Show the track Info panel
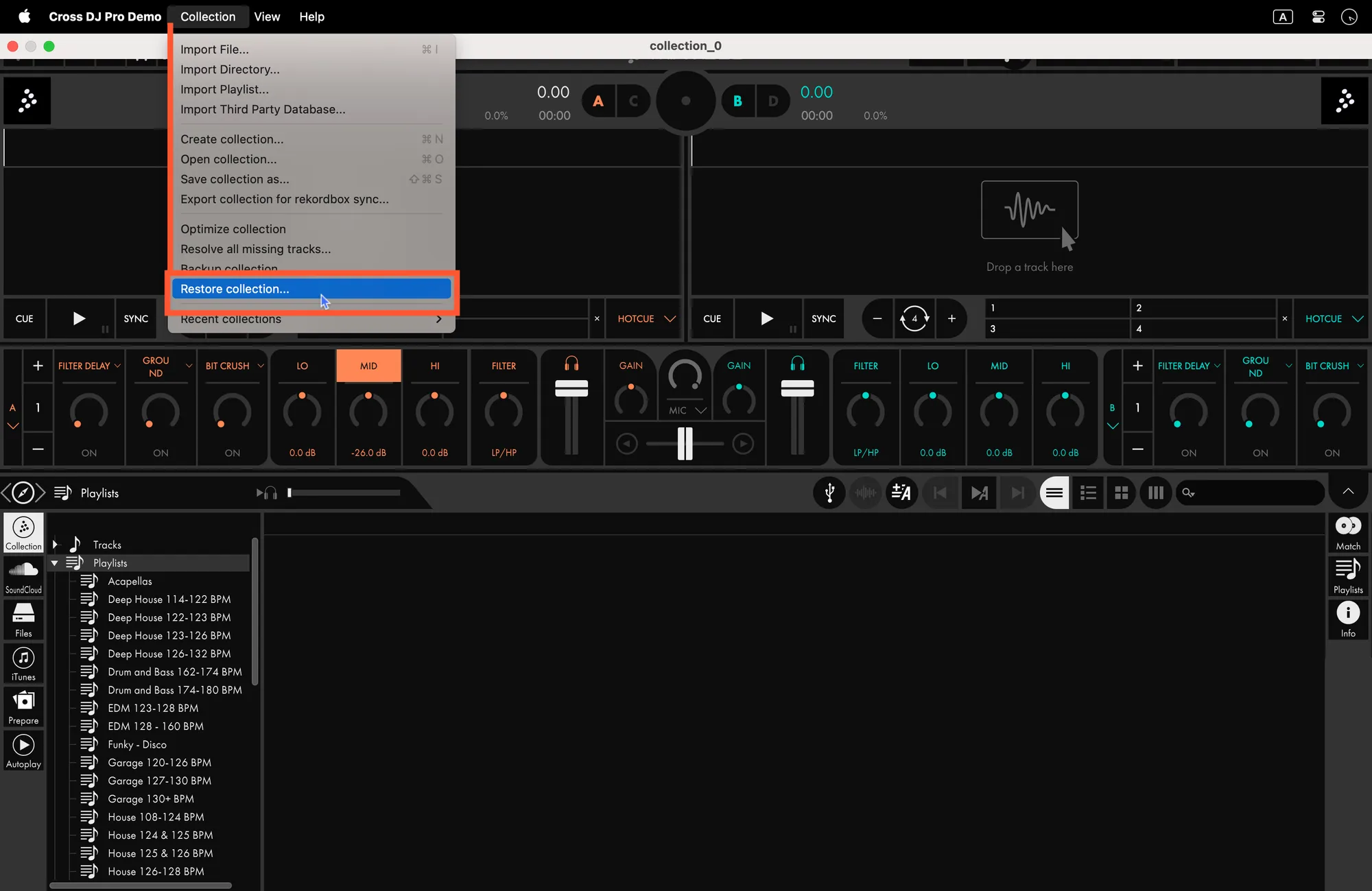Viewport: 1372px width, 891px height. 1347,619
